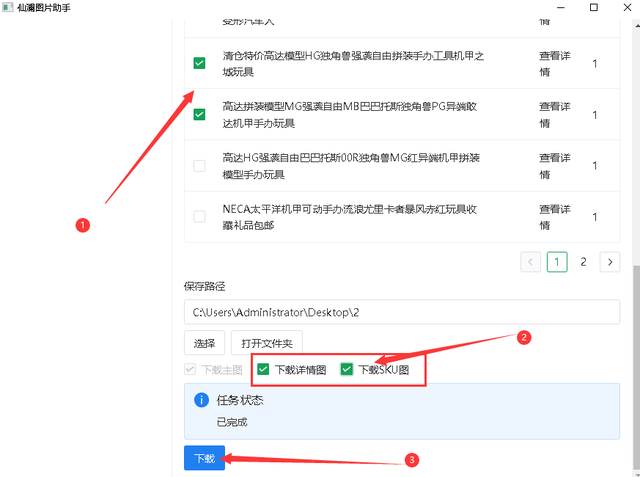This screenshot has height=477, width=640.
Task: Click the 选择 button to choose folder
Action: click(204, 343)
